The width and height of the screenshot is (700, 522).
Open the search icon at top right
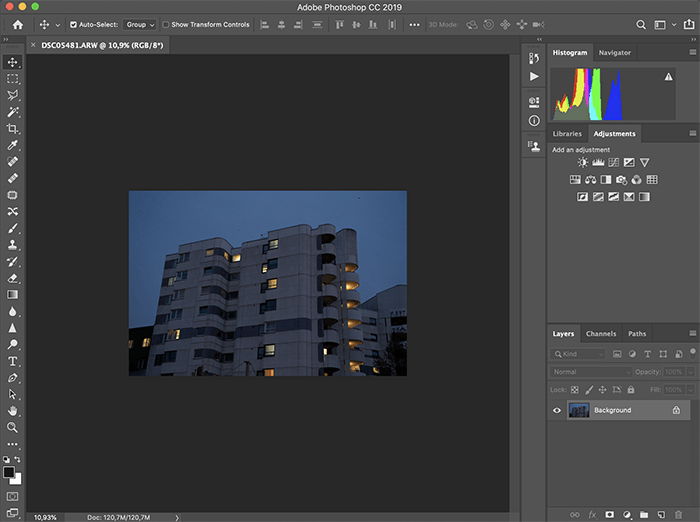click(641, 24)
